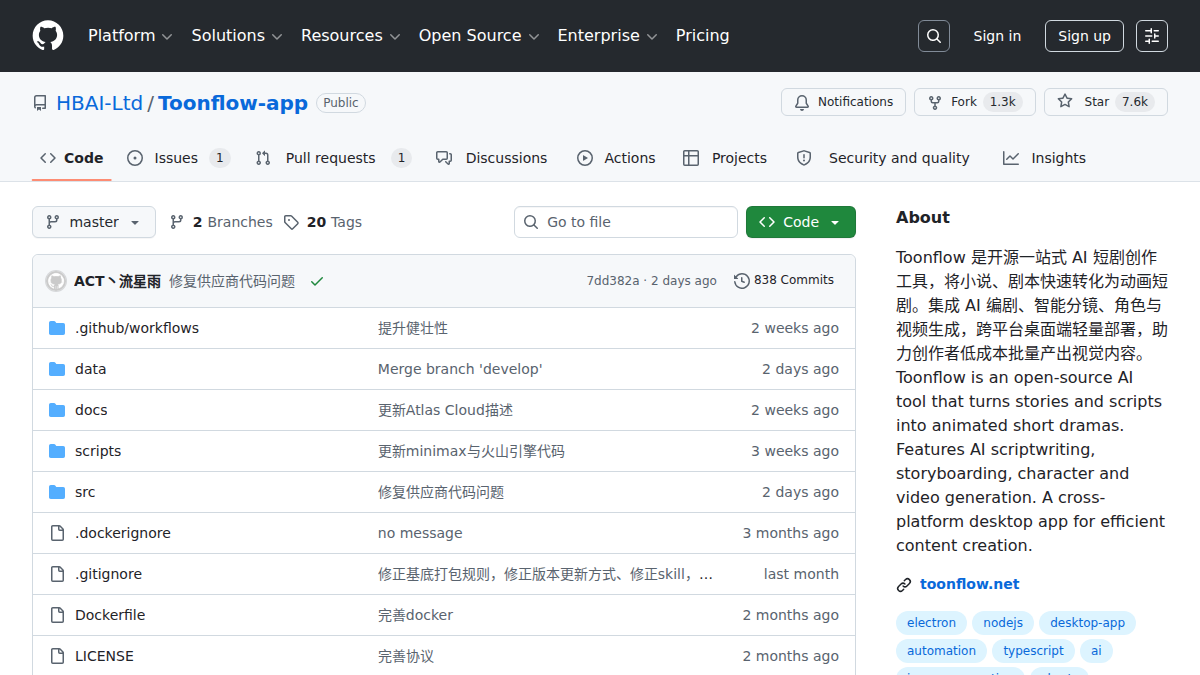Image resolution: width=1200 pixels, height=675 pixels.
Task: Open the 838 Commits history link
Action: click(x=784, y=280)
